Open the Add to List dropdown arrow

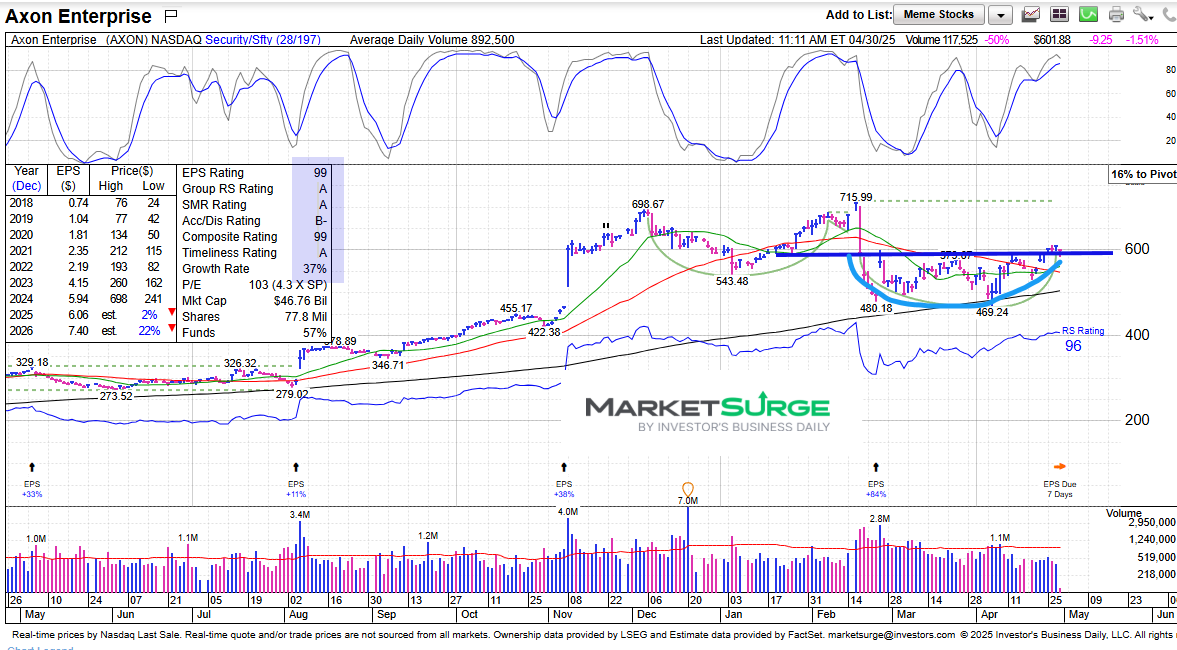point(1000,15)
